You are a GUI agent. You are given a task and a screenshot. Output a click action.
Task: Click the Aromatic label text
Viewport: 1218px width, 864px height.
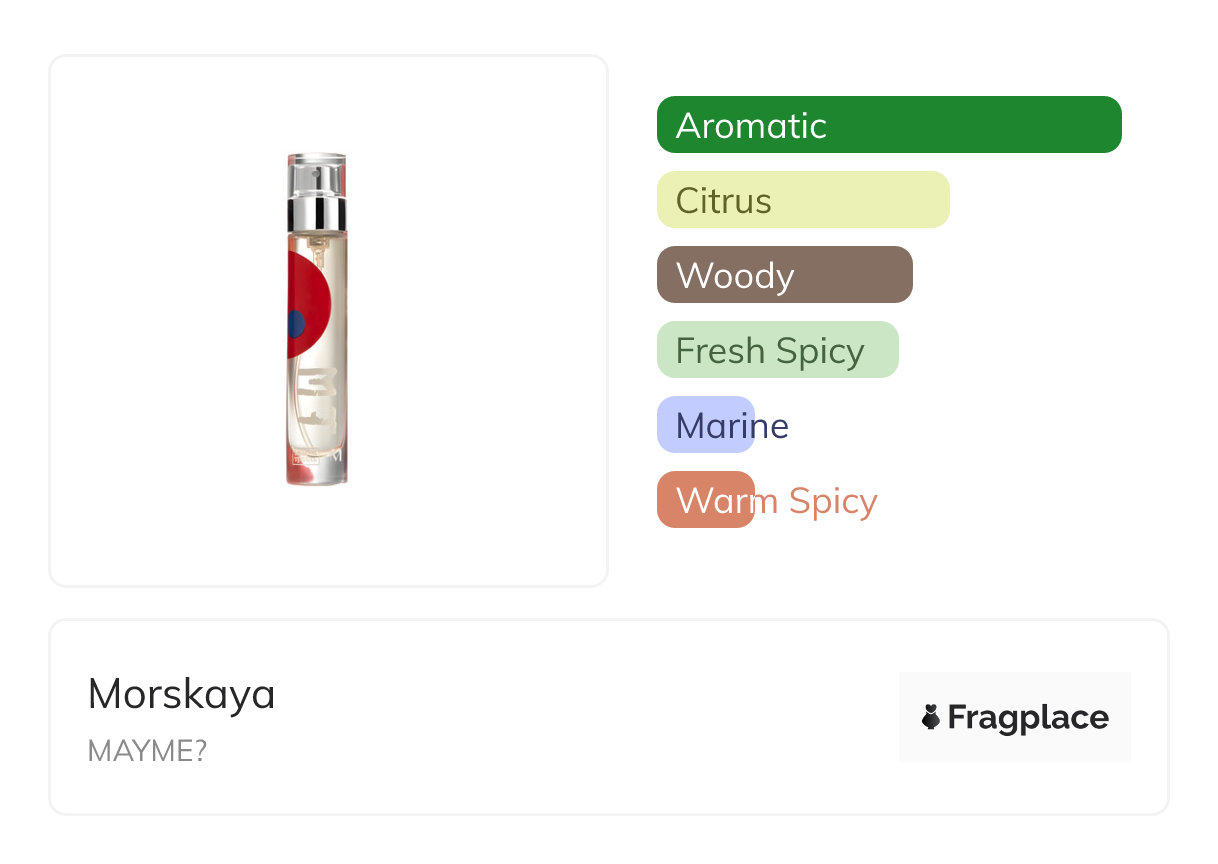click(751, 126)
